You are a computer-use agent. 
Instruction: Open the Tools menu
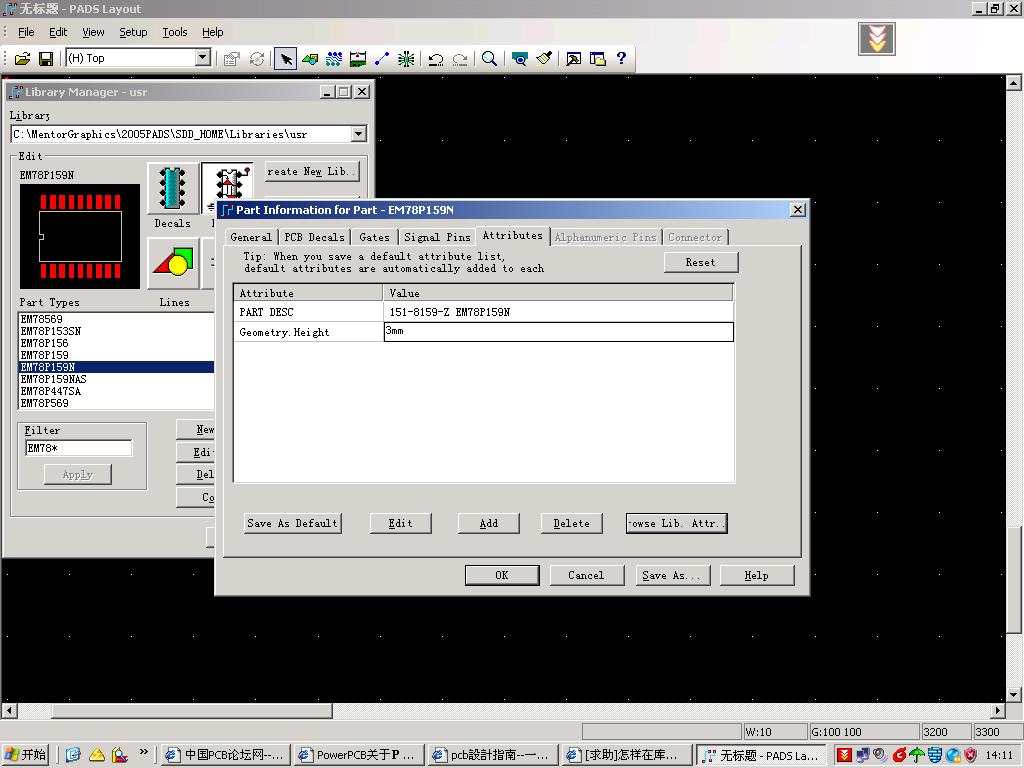174,32
